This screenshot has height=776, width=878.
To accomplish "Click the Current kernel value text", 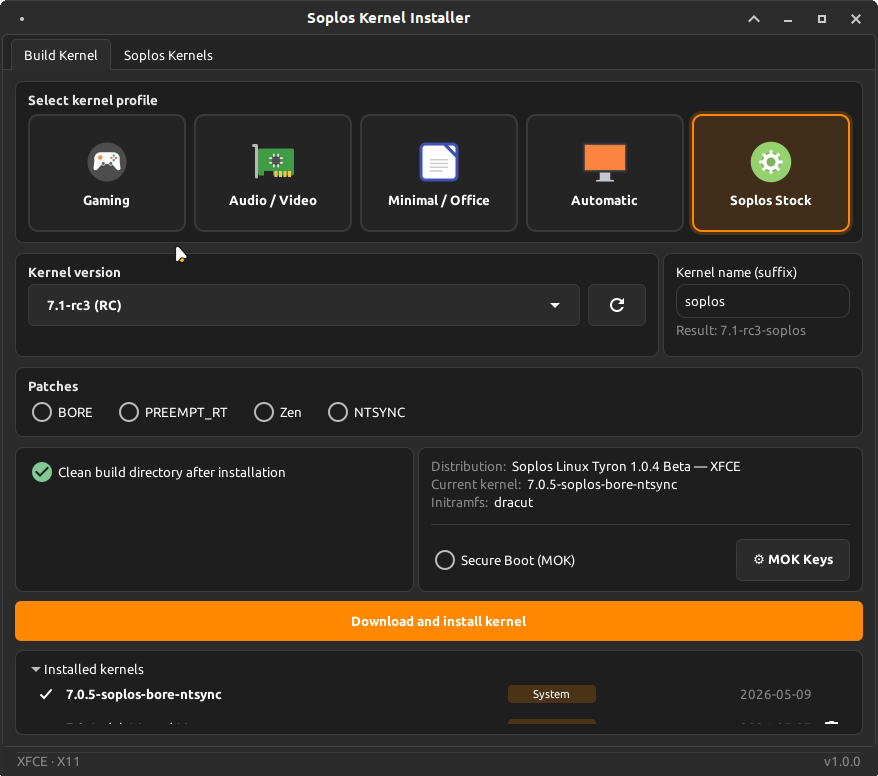I will point(602,484).
